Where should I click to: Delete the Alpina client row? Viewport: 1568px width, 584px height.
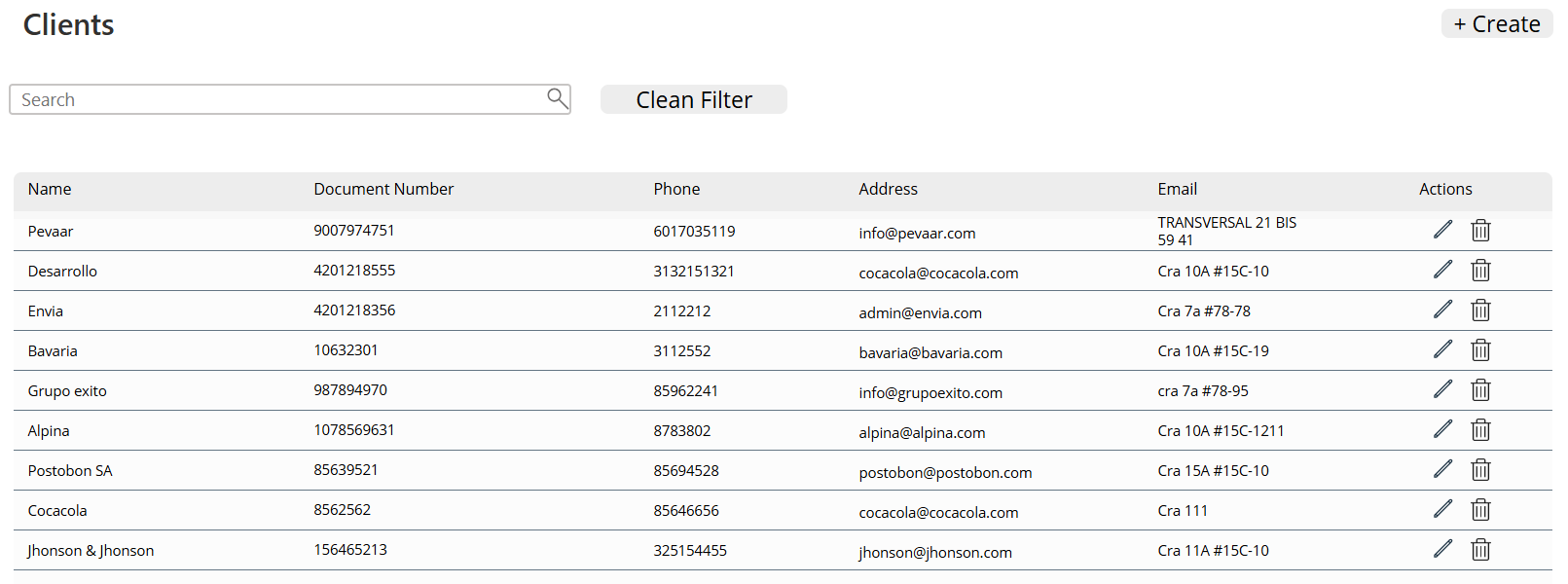(x=1480, y=429)
